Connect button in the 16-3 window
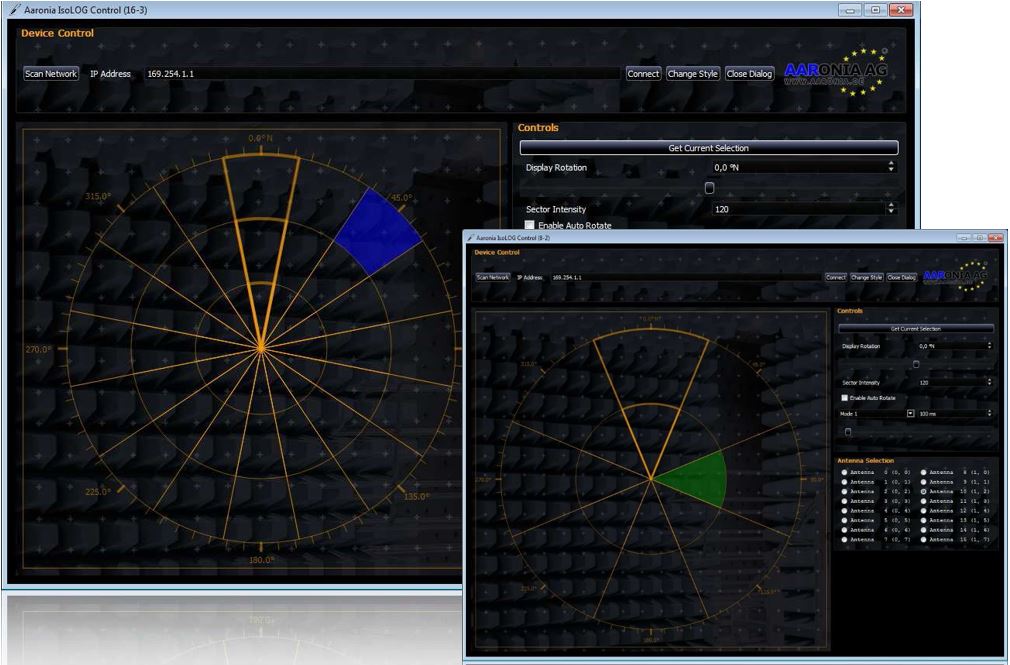 coord(643,73)
